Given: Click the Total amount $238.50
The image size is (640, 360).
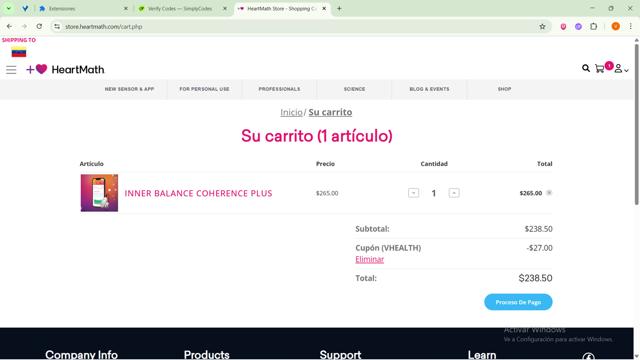Looking at the screenshot, I should (x=535, y=278).
